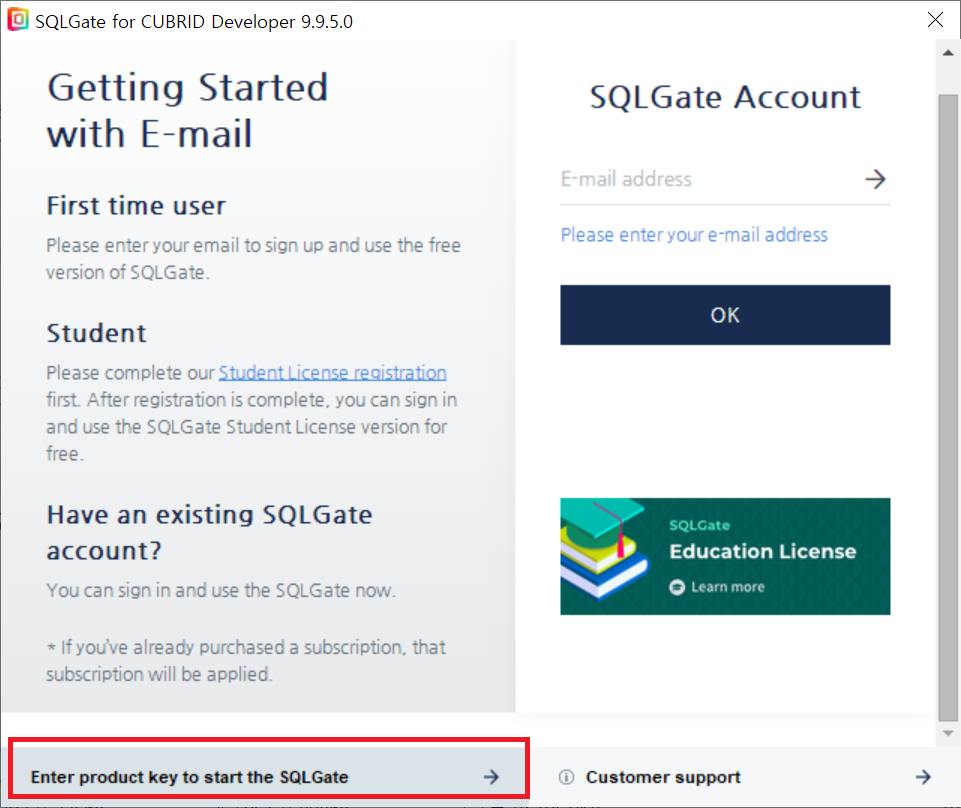Click the Education License banner title

(762, 551)
